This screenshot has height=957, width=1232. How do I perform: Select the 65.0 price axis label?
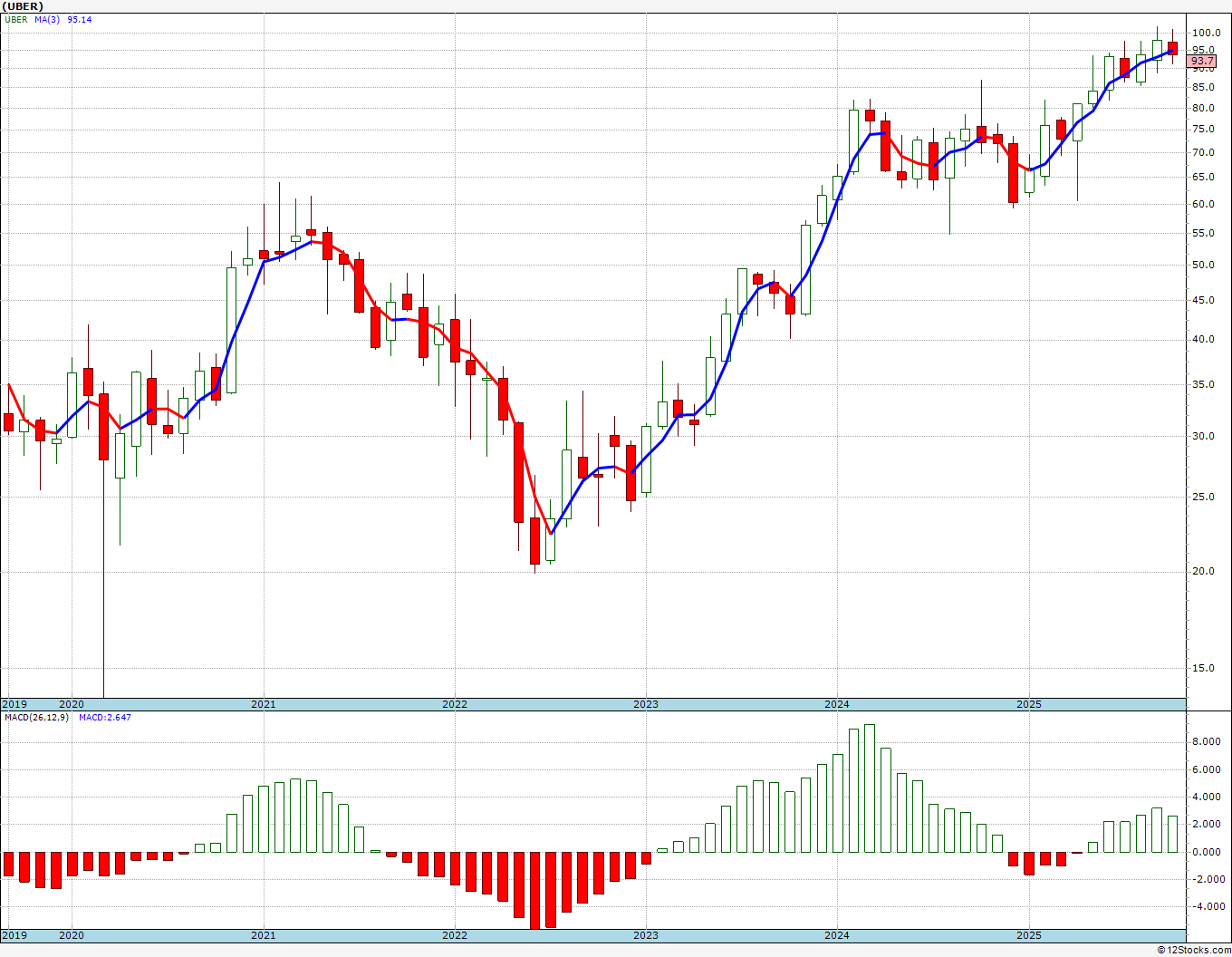(1203, 178)
